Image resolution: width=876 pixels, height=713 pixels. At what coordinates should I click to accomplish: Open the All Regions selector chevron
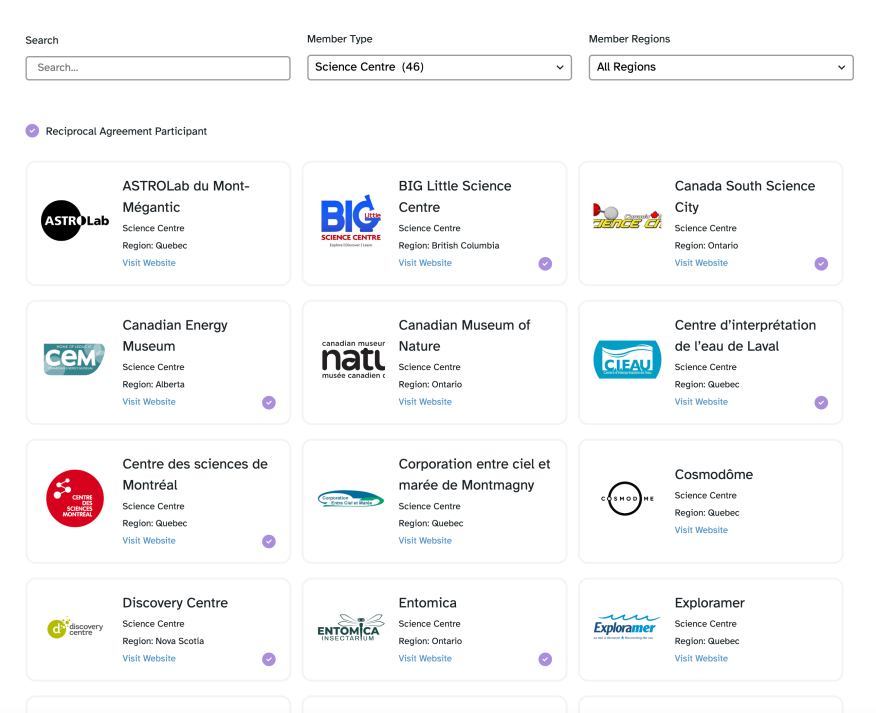click(841, 67)
